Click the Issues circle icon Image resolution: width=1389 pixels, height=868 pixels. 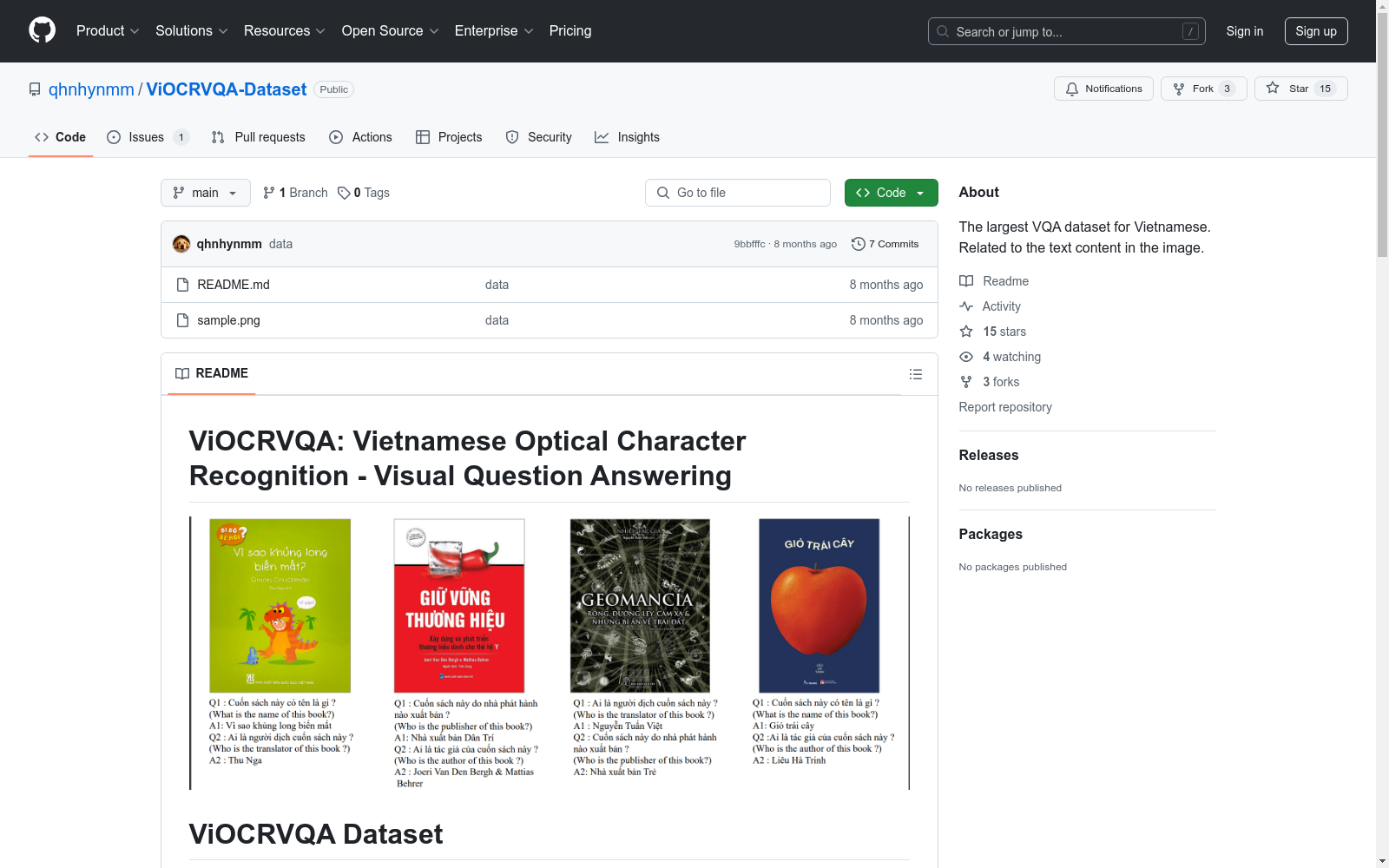(114, 137)
